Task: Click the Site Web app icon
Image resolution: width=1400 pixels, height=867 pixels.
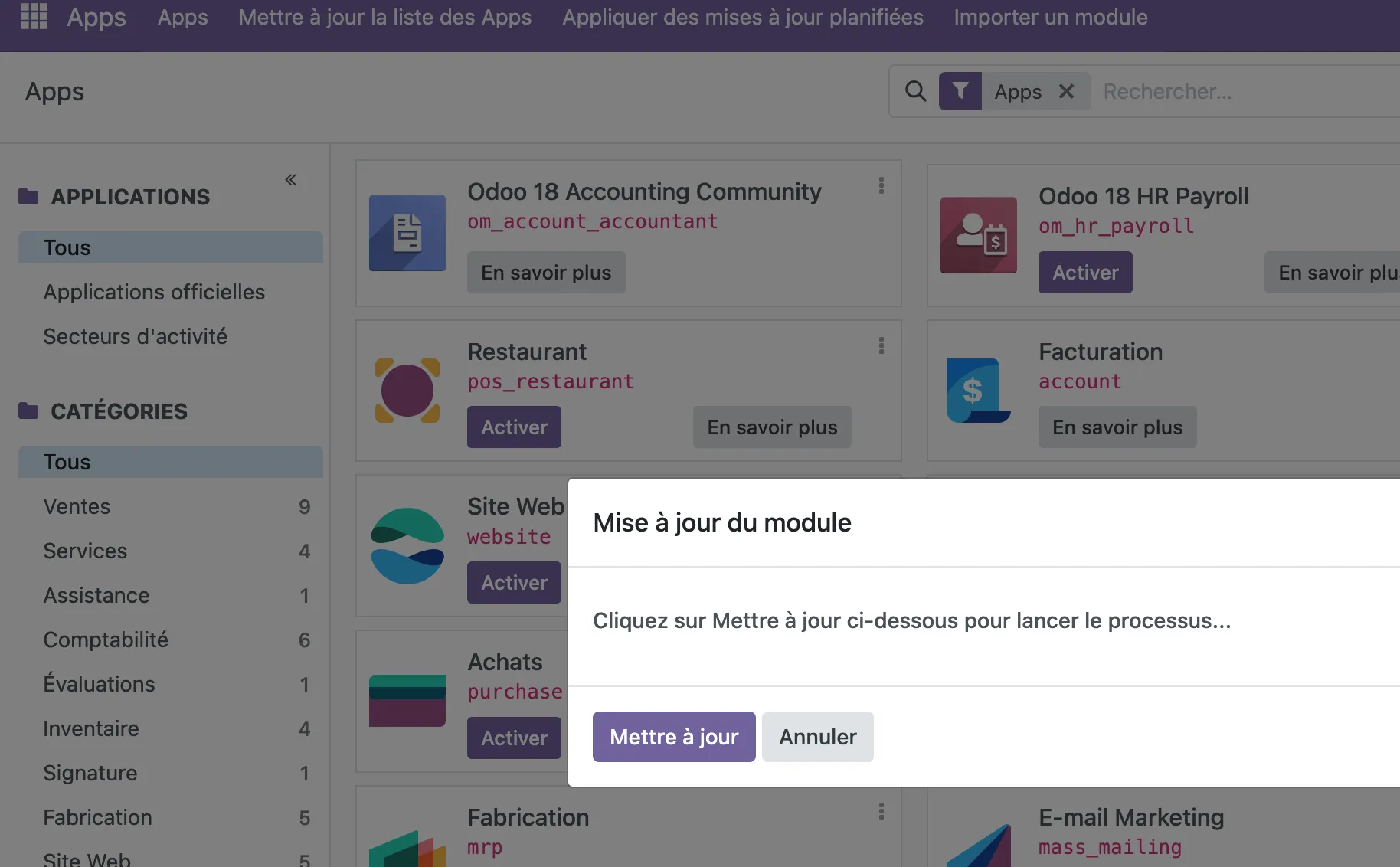Action: [407, 546]
